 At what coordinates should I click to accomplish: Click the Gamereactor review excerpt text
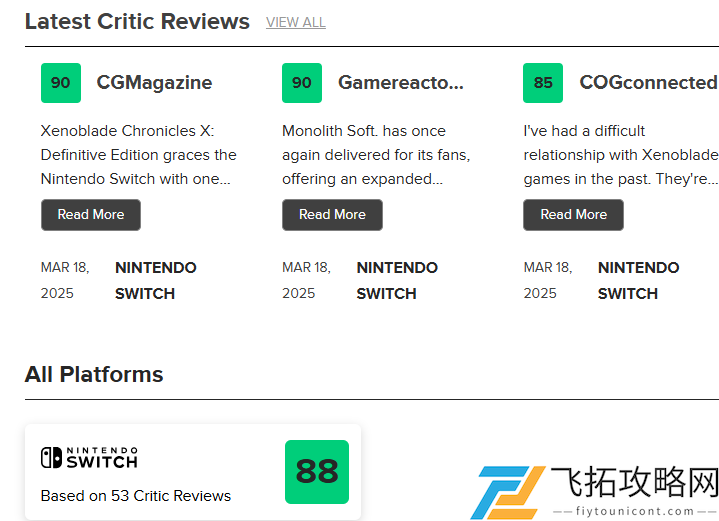tap(376, 155)
